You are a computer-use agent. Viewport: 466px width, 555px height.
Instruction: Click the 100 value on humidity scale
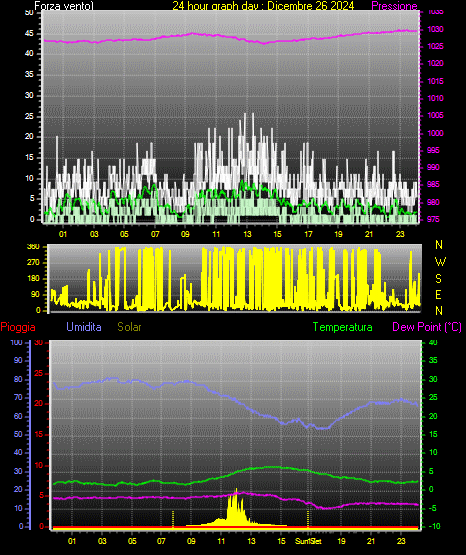(16, 343)
